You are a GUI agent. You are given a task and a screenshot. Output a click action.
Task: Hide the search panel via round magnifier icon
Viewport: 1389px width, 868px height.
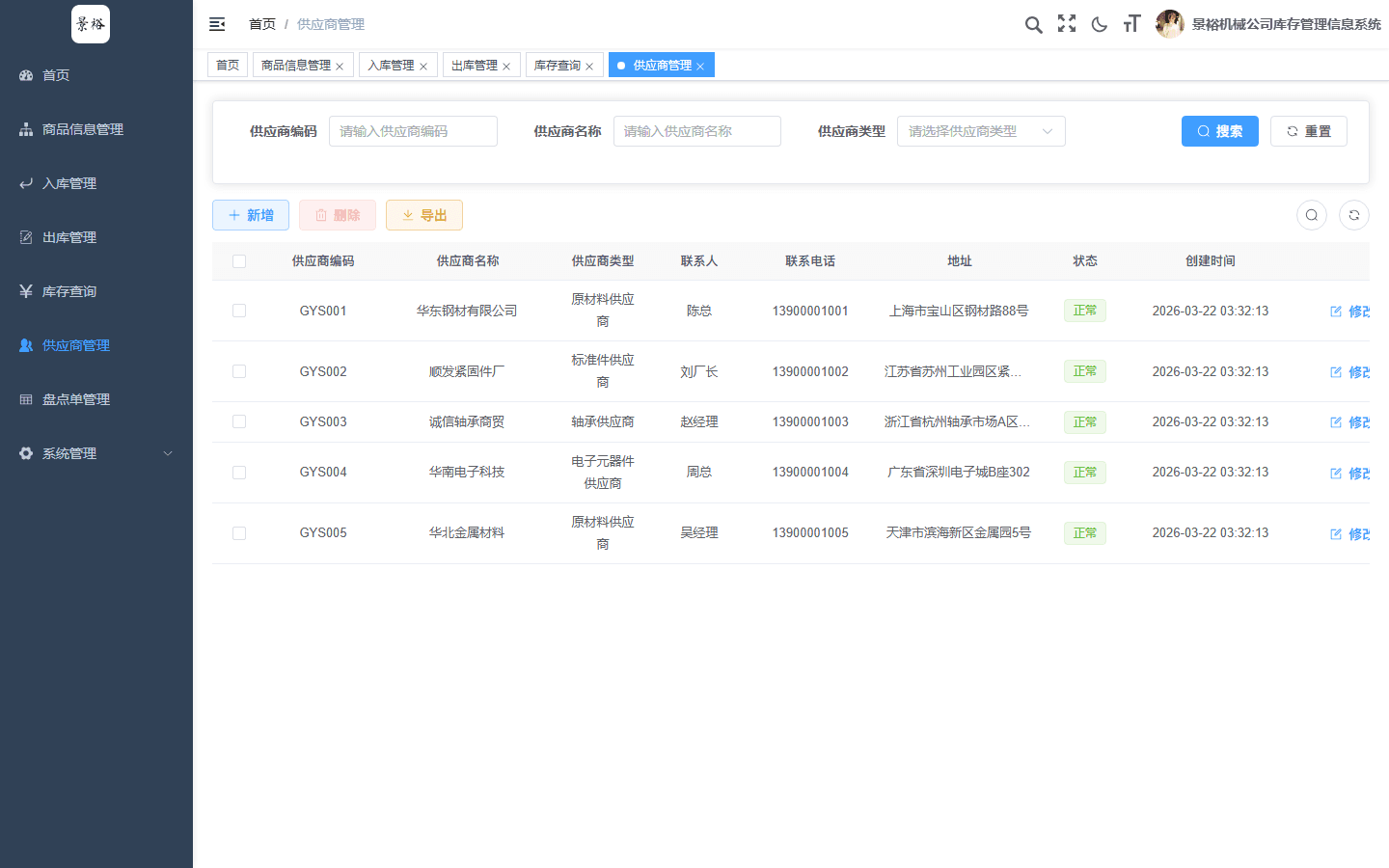pos(1312,215)
